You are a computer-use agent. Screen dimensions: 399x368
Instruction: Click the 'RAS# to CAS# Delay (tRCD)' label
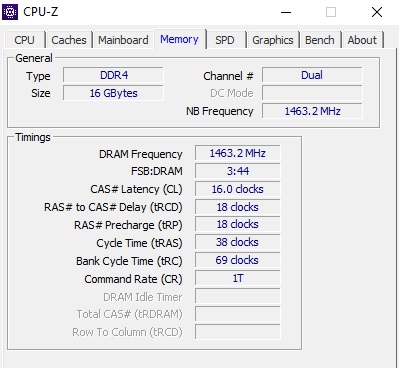pyautogui.click(x=113, y=207)
